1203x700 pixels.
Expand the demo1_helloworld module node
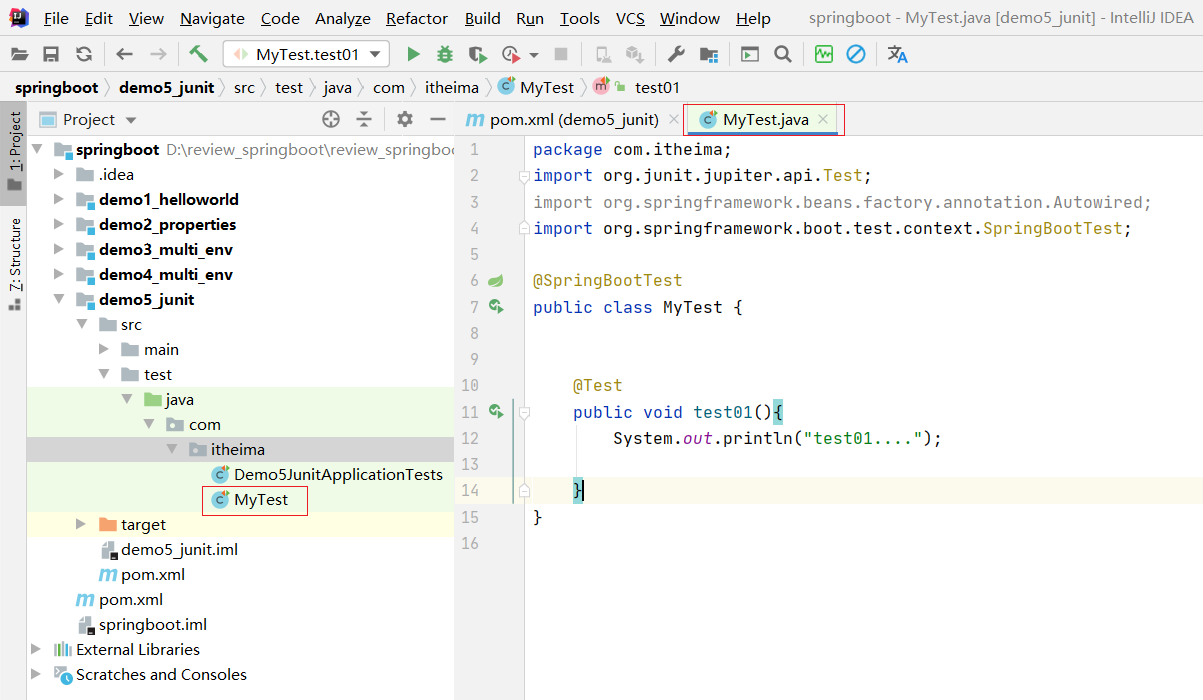(59, 200)
